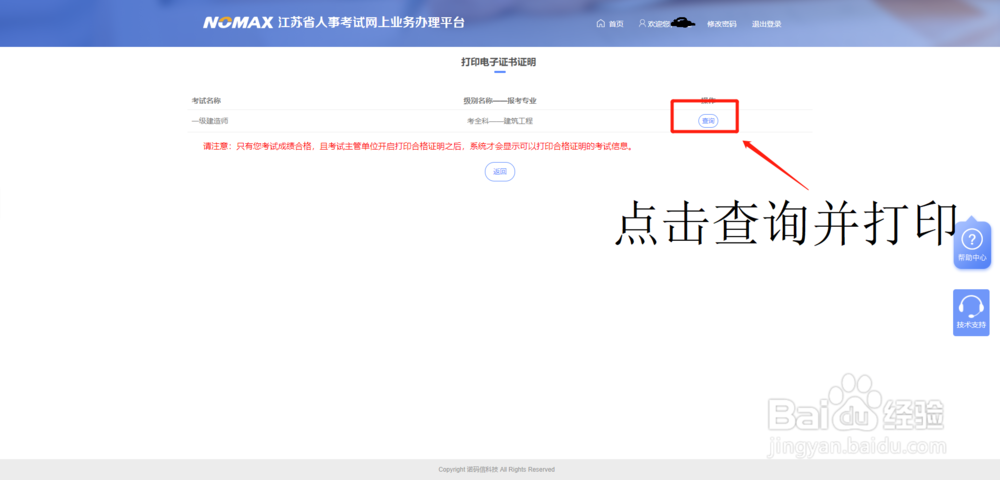
Task: Click the 返回 button
Action: 500,172
